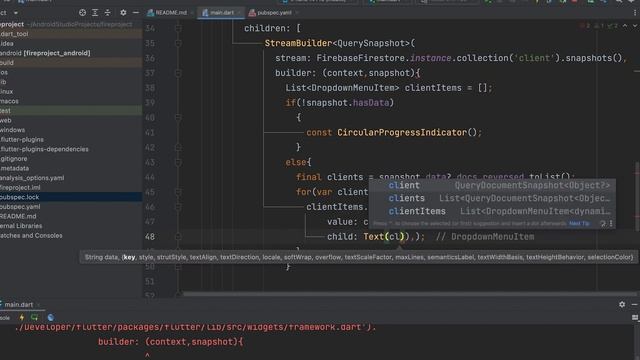
Task: Toggle code folding marker on line 40
Action: [x=178, y=118]
